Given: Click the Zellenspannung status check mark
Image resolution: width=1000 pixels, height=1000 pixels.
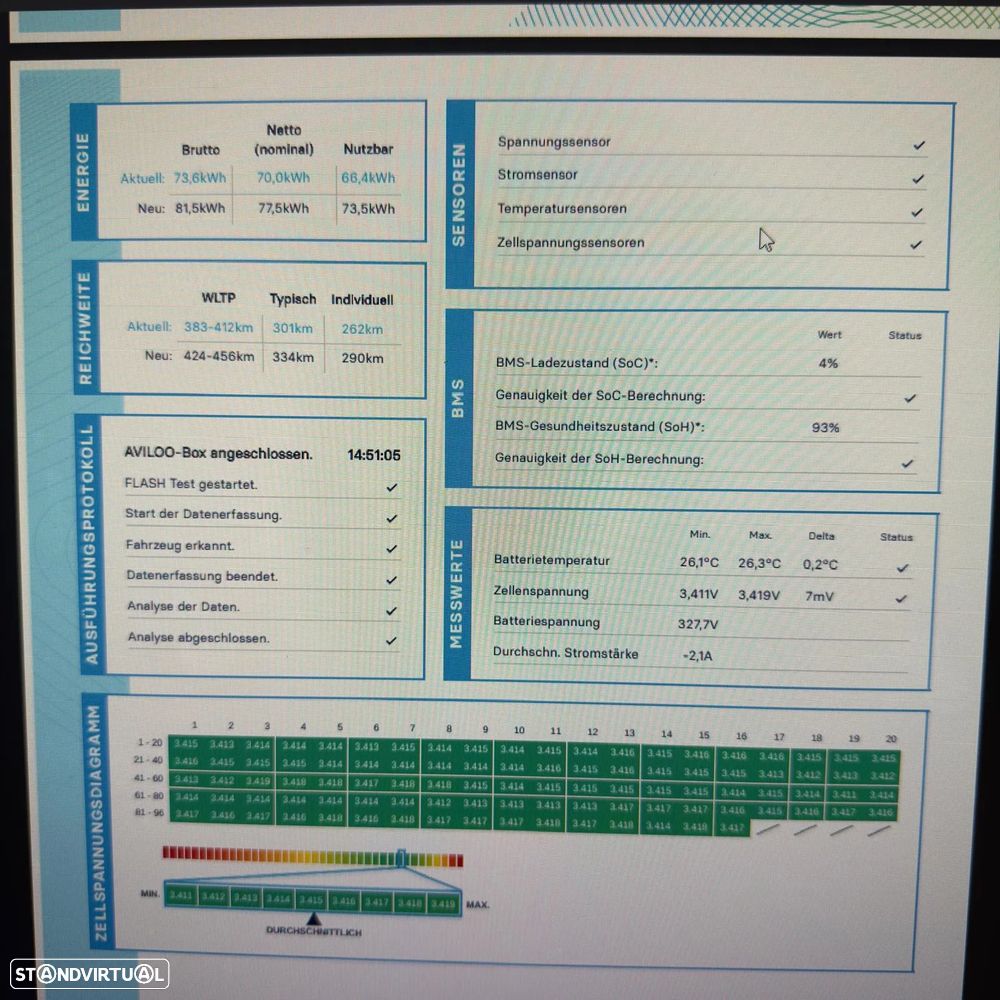Looking at the screenshot, I should point(901,599).
